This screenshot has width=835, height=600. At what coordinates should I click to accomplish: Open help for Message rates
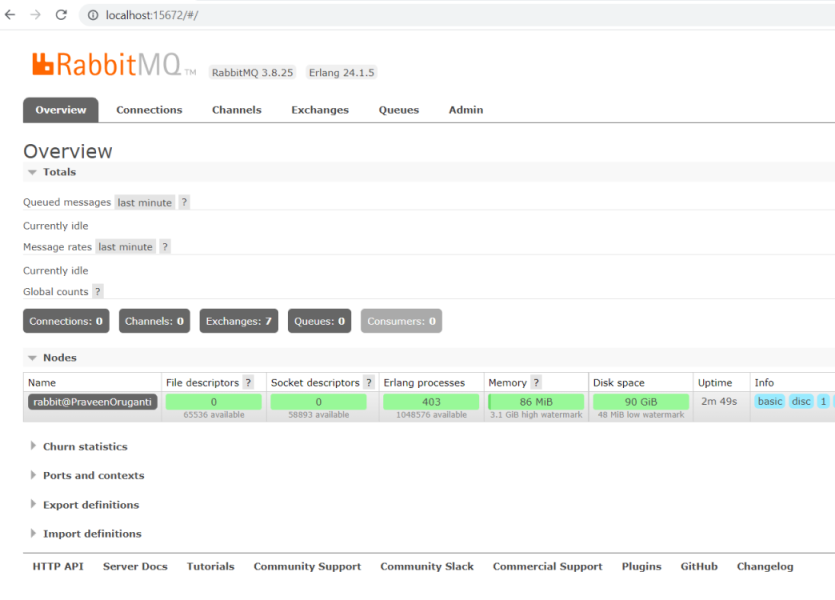point(165,247)
